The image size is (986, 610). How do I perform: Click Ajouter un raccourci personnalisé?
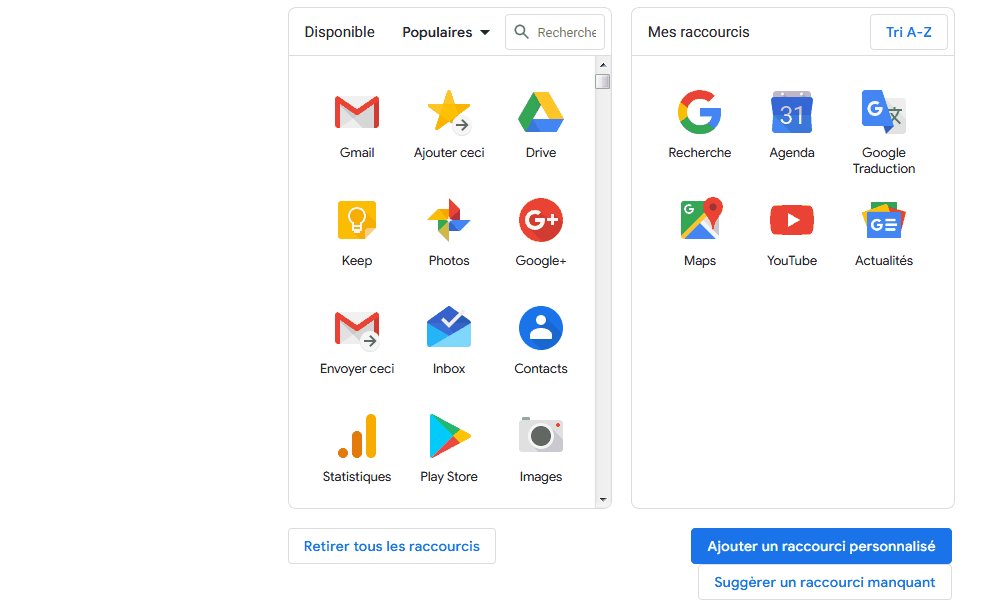[821, 546]
